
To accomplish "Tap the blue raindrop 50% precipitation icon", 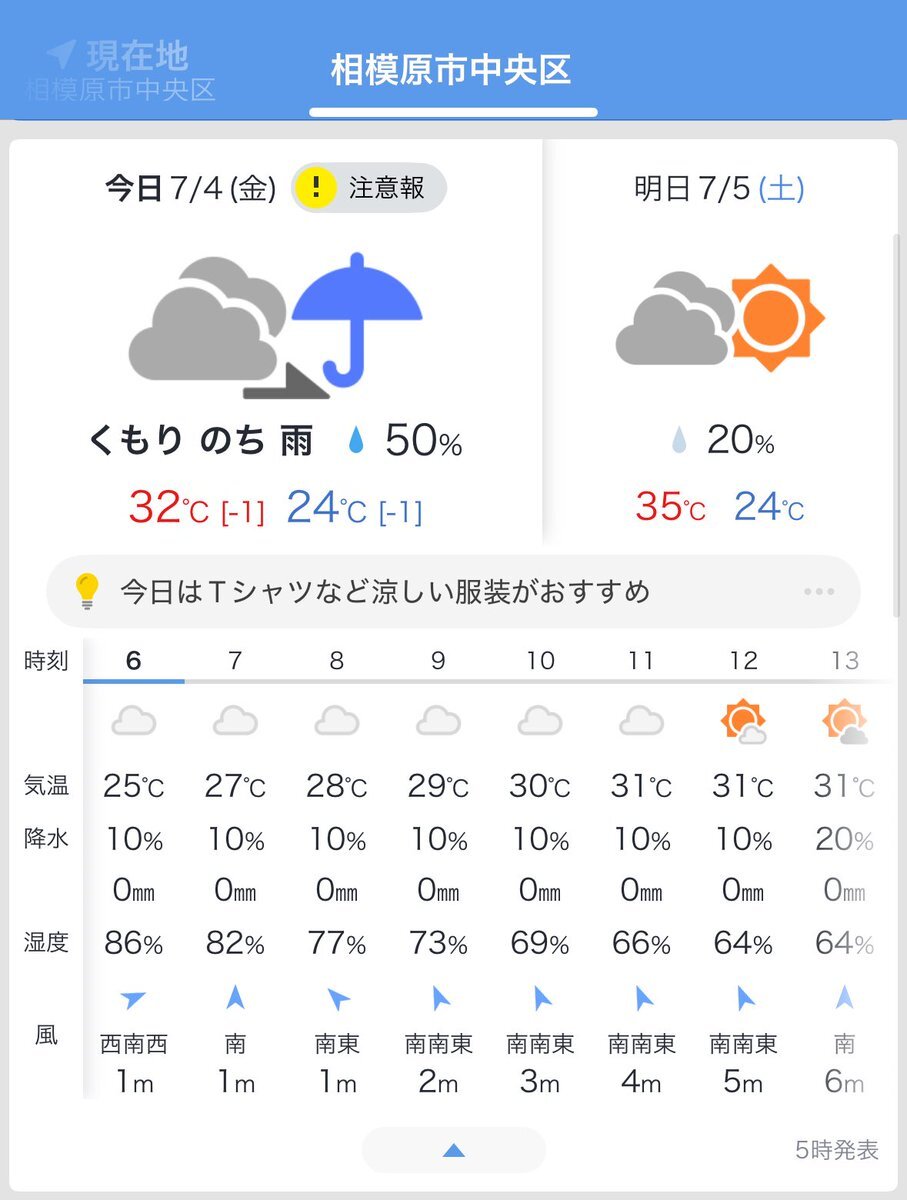I will pyautogui.click(x=356, y=441).
